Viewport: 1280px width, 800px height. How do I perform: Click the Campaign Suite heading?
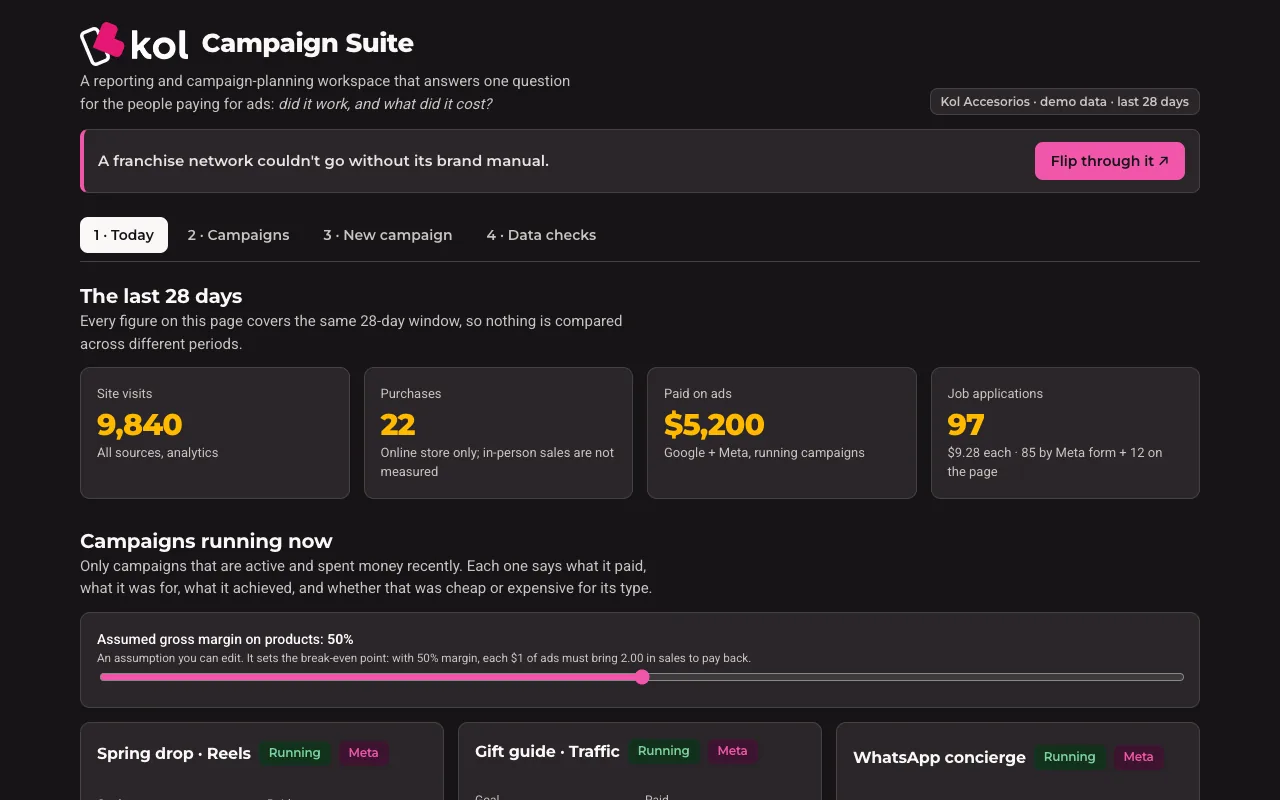308,43
